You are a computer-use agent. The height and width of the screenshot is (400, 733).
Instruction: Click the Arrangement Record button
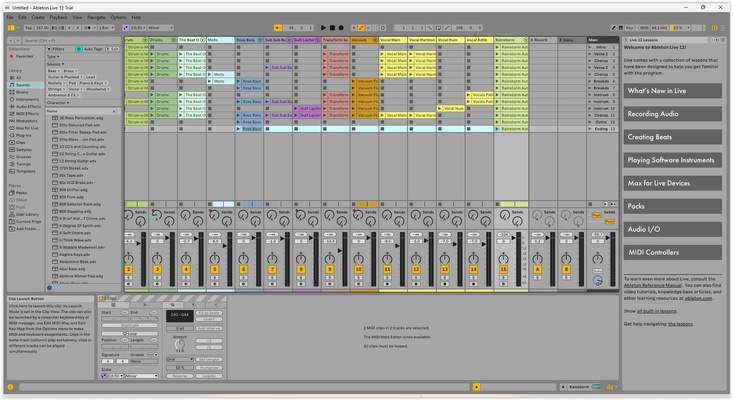point(341,28)
